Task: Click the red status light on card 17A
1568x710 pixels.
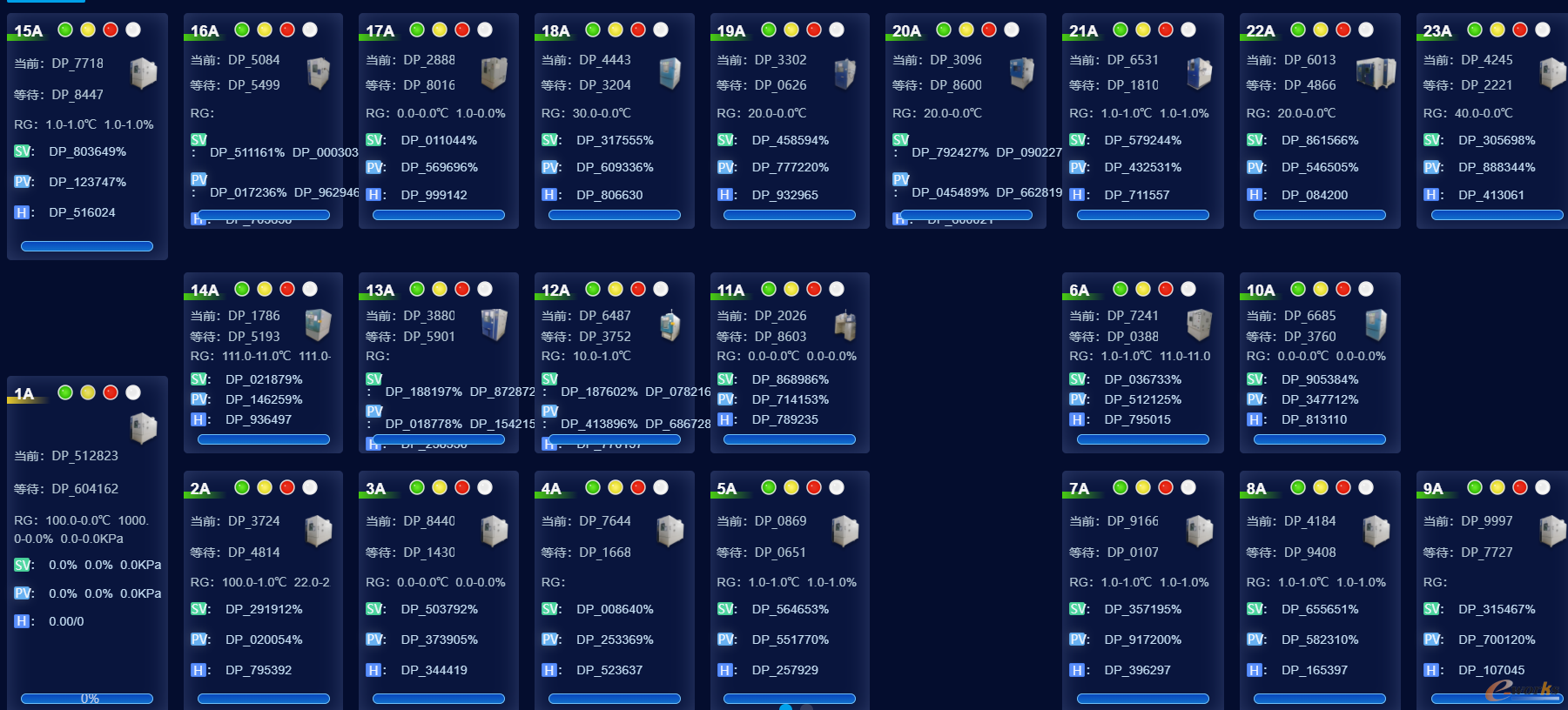Action: 462,30
